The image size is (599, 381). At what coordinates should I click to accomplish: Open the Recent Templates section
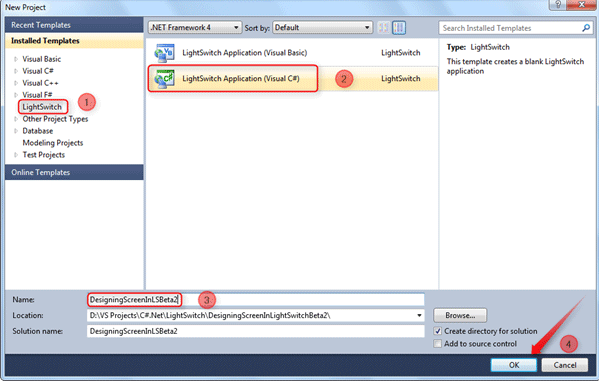click(x=74, y=25)
